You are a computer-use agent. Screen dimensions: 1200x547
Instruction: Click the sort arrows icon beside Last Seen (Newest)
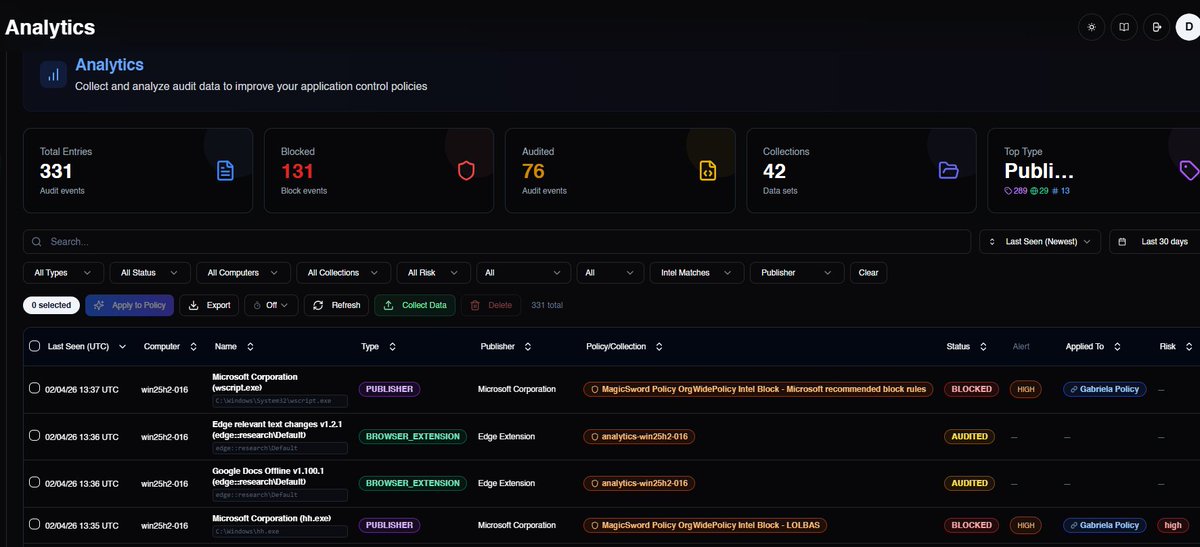[992, 242]
